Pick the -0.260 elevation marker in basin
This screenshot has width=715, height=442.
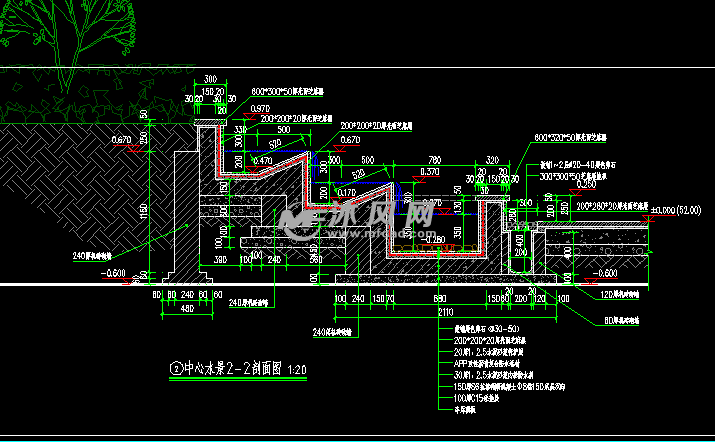click(x=434, y=239)
